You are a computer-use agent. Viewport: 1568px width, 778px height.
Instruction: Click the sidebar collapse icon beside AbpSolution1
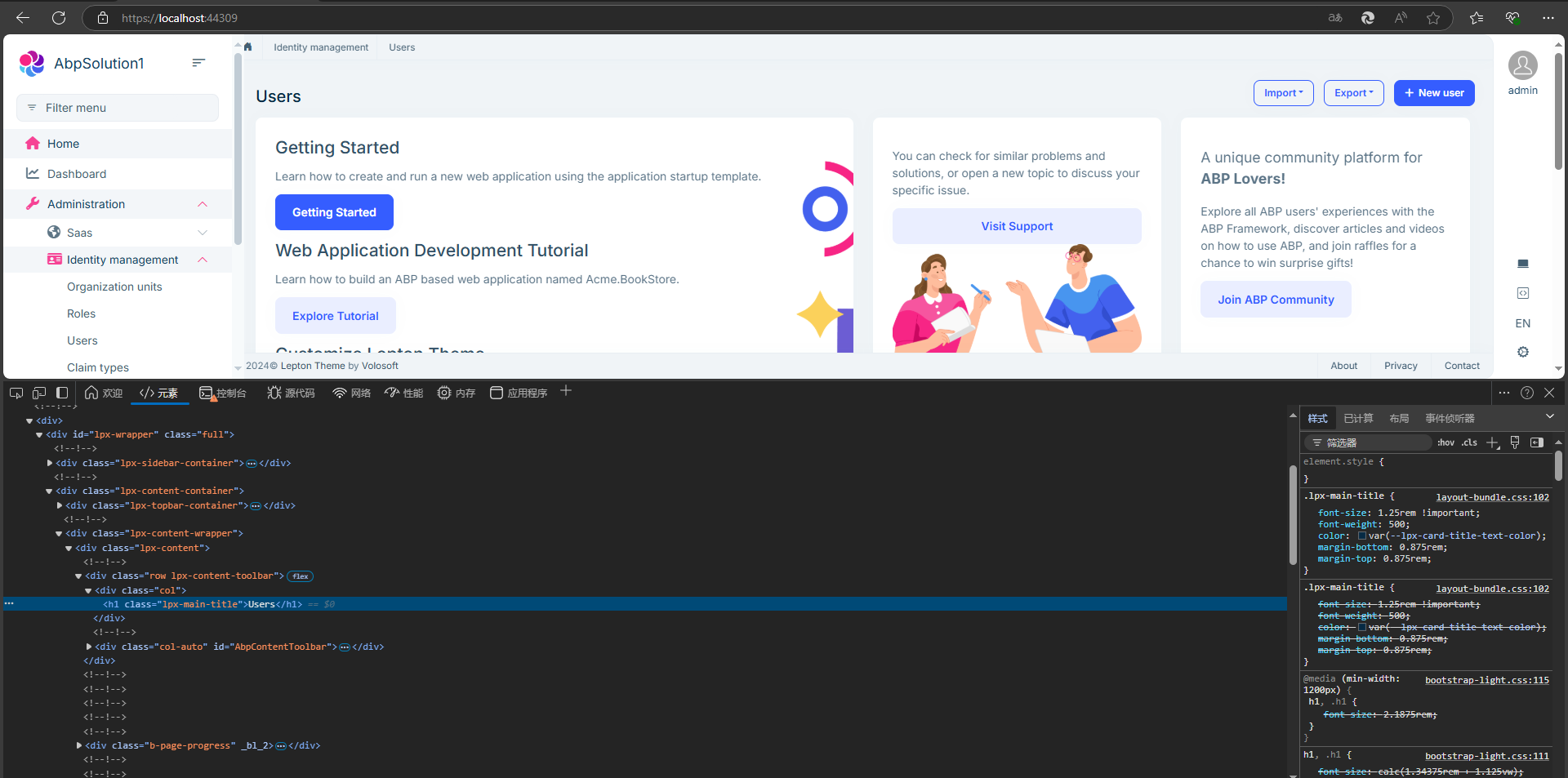(x=198, y=63)
